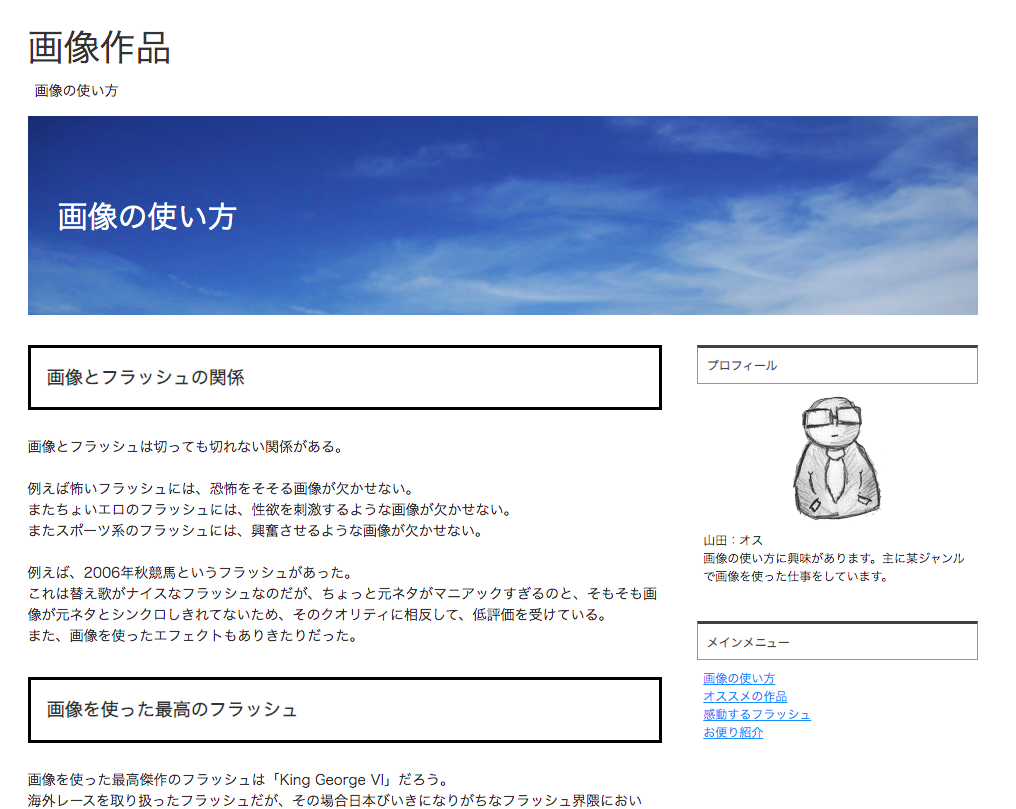Click the 山田：オス profile name text

tap(733, 540)
